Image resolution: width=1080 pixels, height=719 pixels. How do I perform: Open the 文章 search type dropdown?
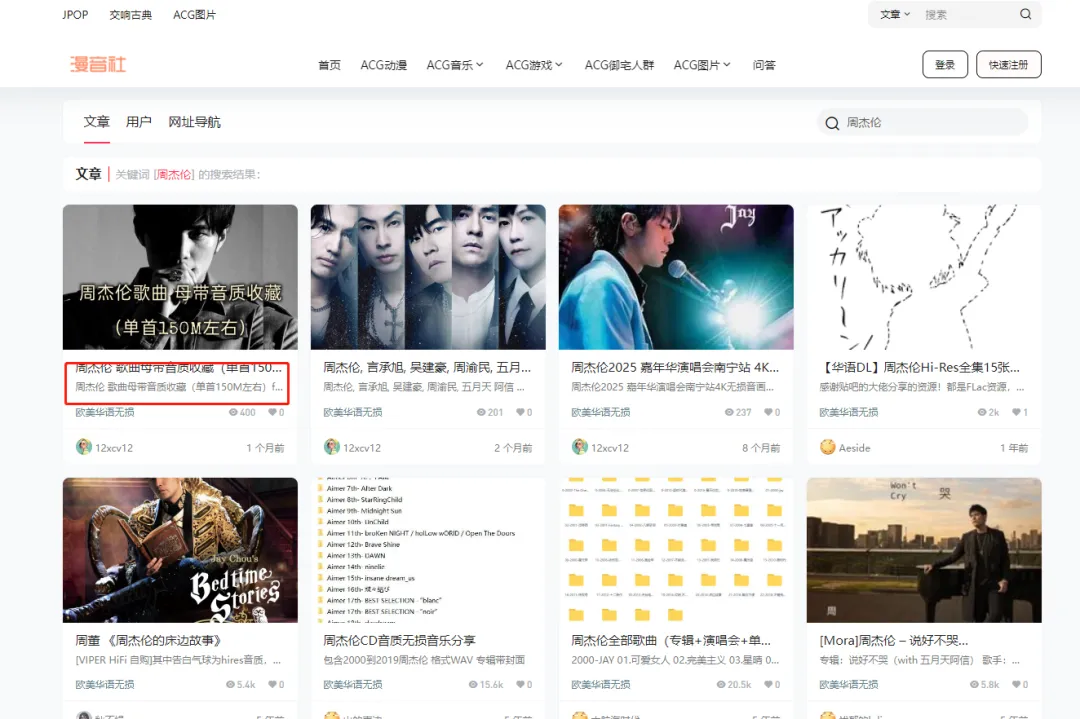pos(895,14)
